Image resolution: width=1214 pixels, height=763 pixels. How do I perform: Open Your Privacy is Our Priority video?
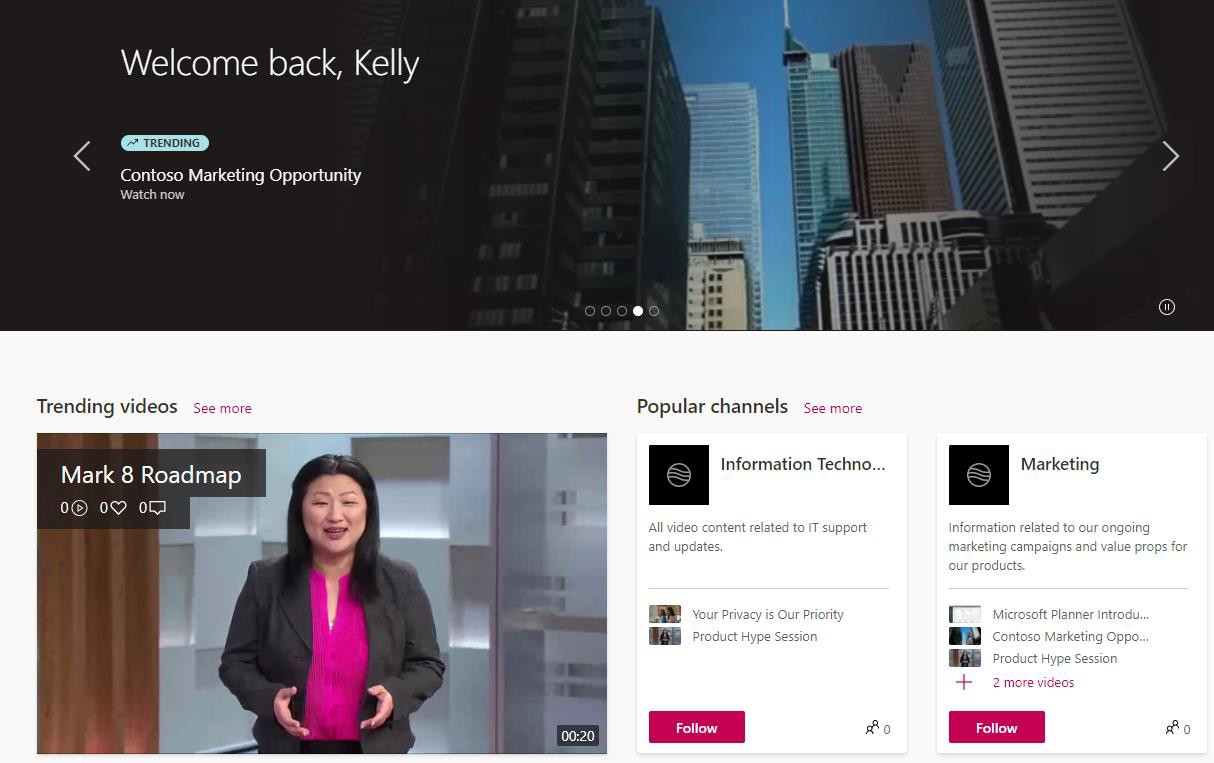[x=768, y=614]
